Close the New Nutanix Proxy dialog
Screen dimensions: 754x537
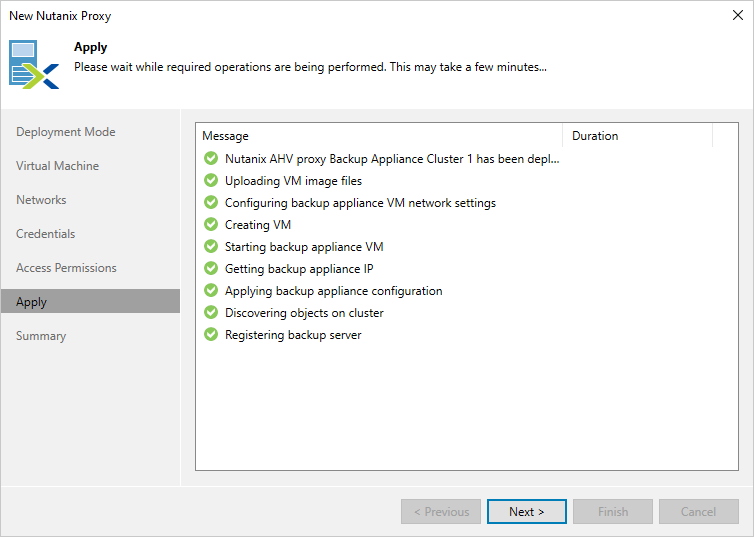[738, 16]
